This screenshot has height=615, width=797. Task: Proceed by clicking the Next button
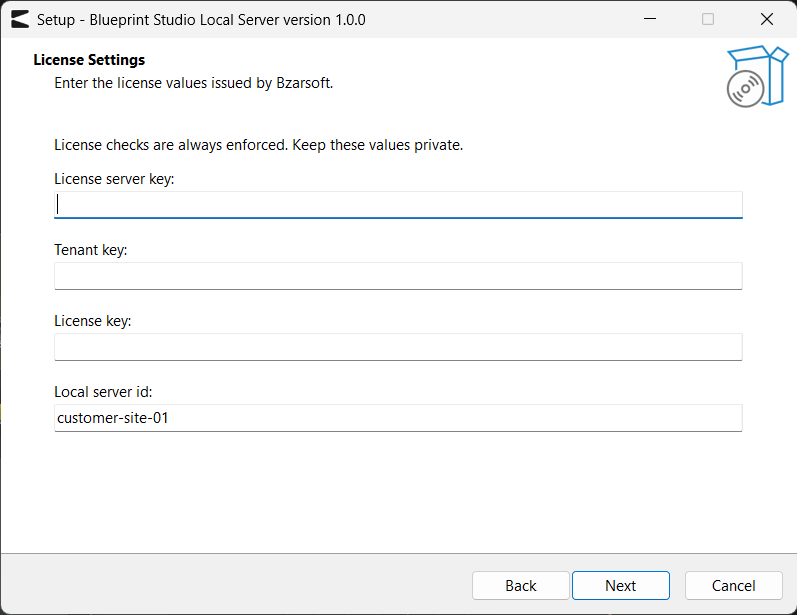point(621,586)
